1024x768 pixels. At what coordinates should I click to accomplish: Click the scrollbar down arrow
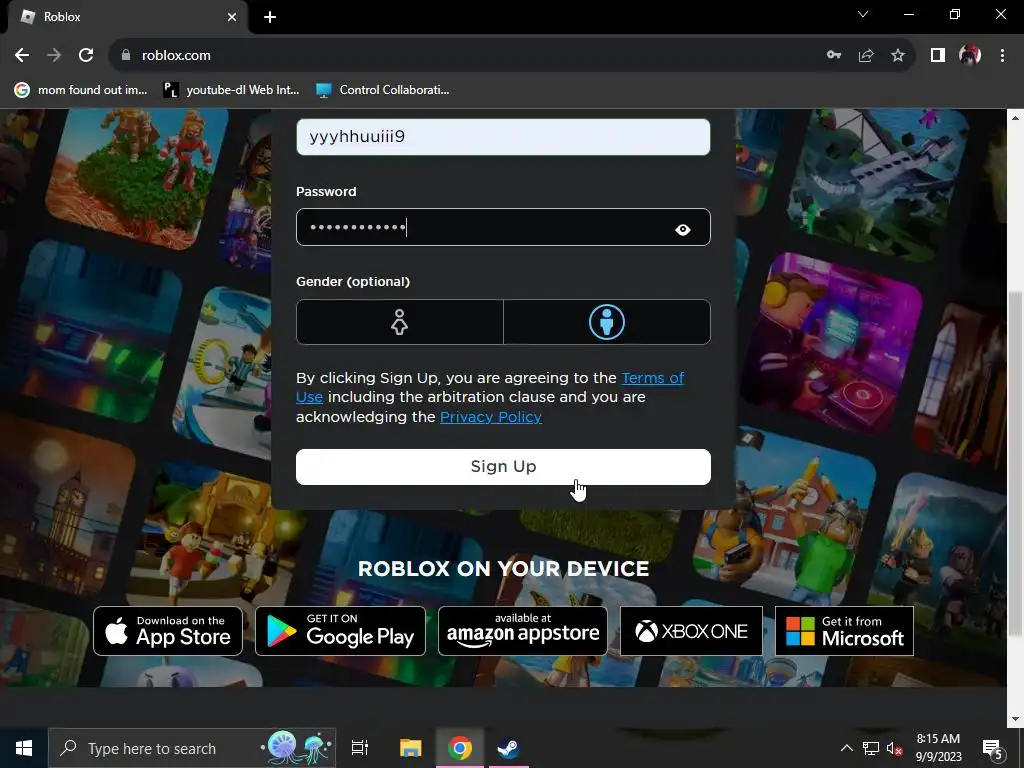(x=1015, y=719)
